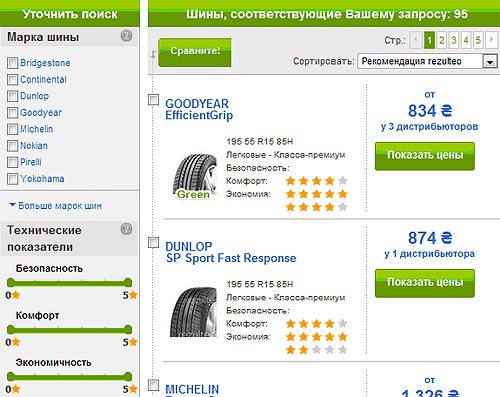Image resolution: width=500 pixels, height=397 pixels.
Task: Open the Сортировать dropdown arrow
Action: 490,61
